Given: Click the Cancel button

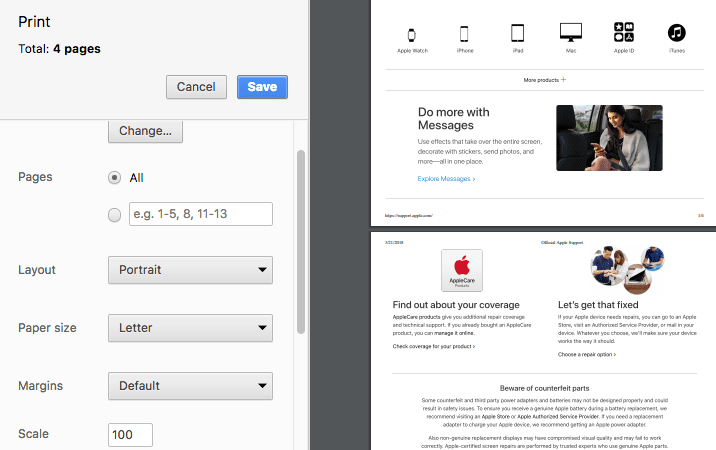Looking at the screenshot, I should (x=196, y=87).
